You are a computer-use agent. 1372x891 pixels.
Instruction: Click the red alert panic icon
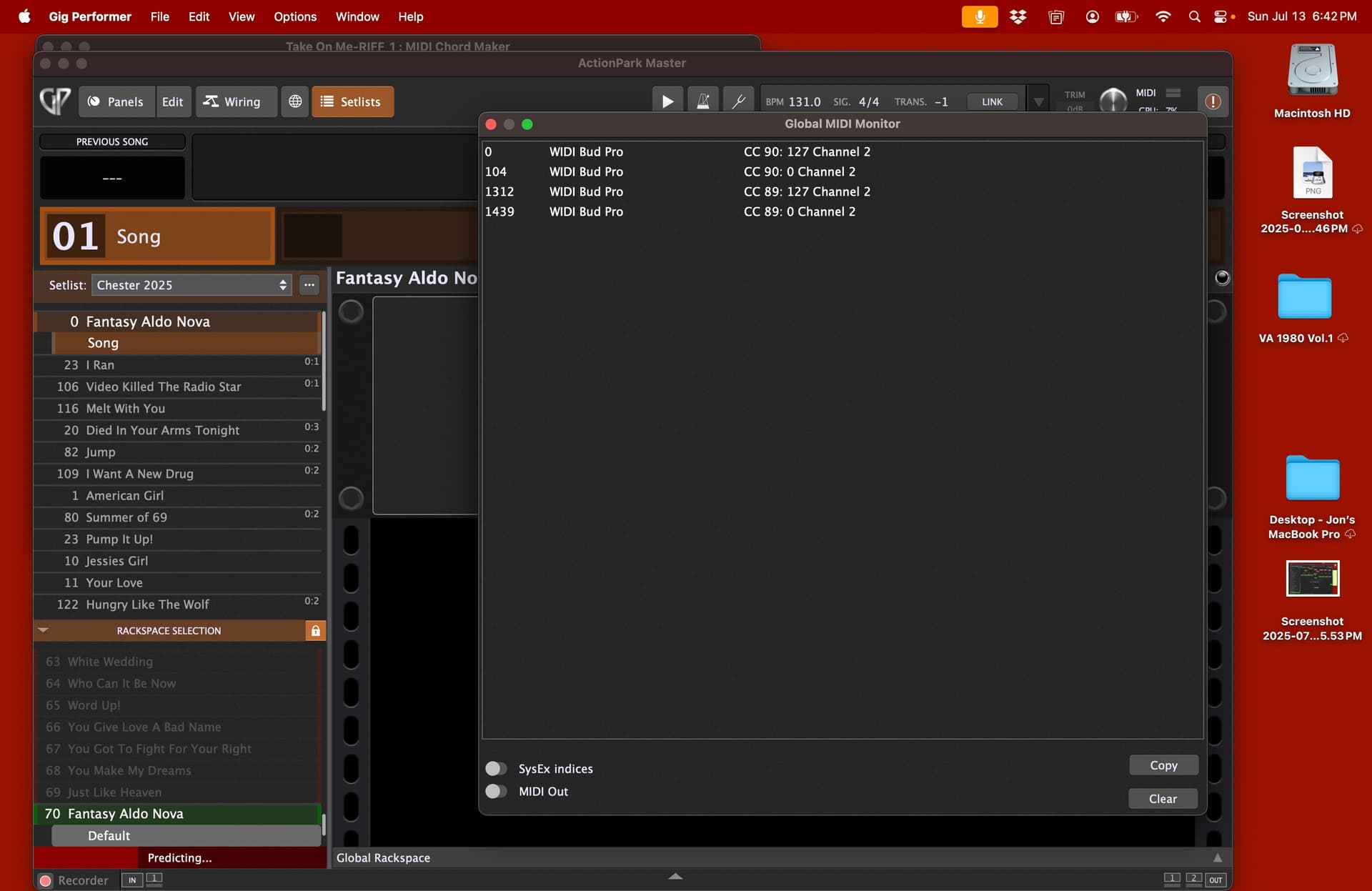tap(1213, 101)
